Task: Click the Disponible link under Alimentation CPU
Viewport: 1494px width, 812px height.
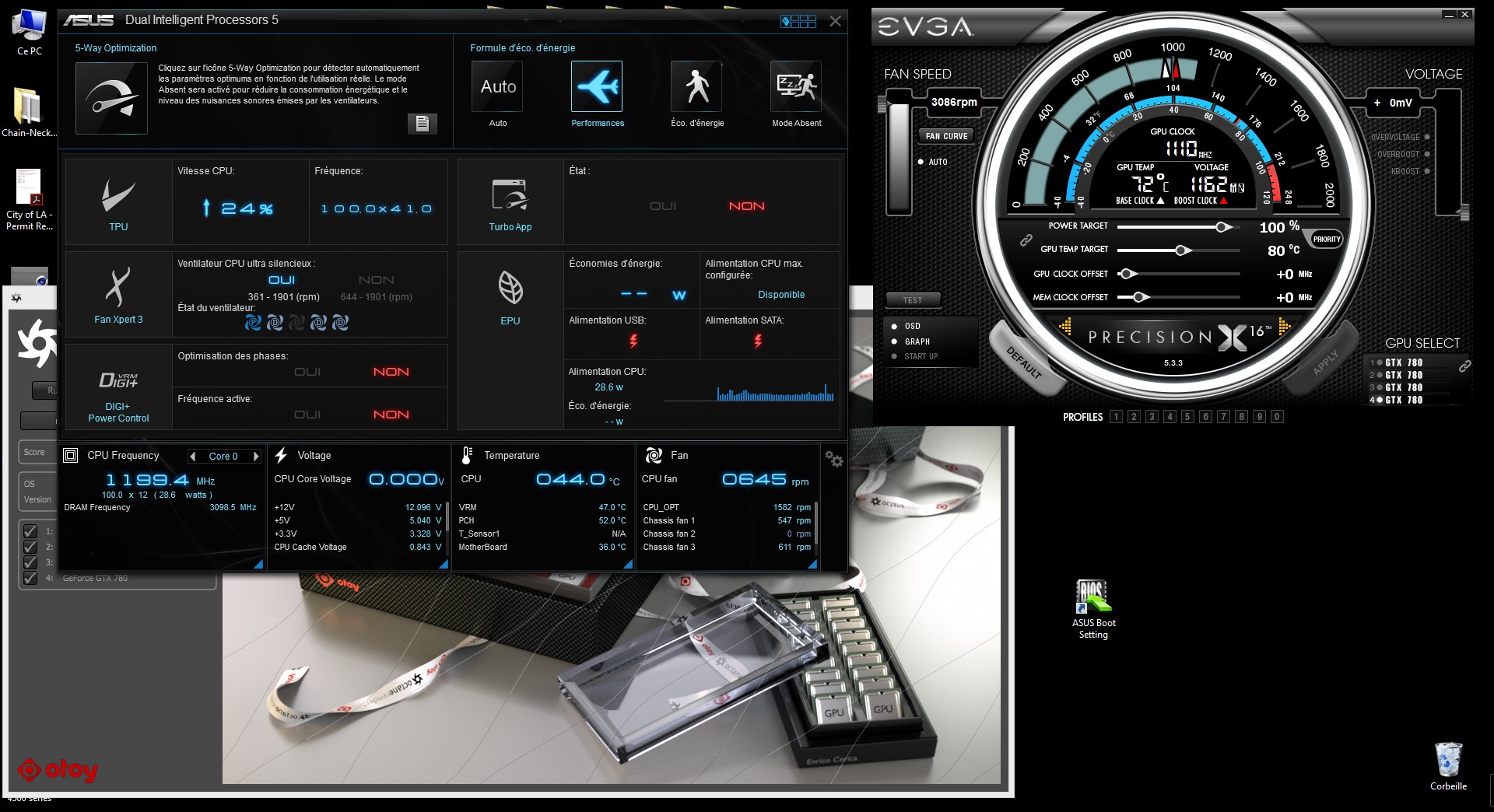Action: tap(781, 295)
